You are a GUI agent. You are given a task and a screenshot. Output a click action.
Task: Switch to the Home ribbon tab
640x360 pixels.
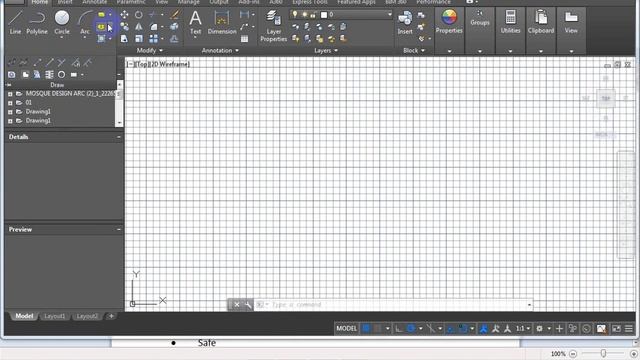[x=40, y=2]
